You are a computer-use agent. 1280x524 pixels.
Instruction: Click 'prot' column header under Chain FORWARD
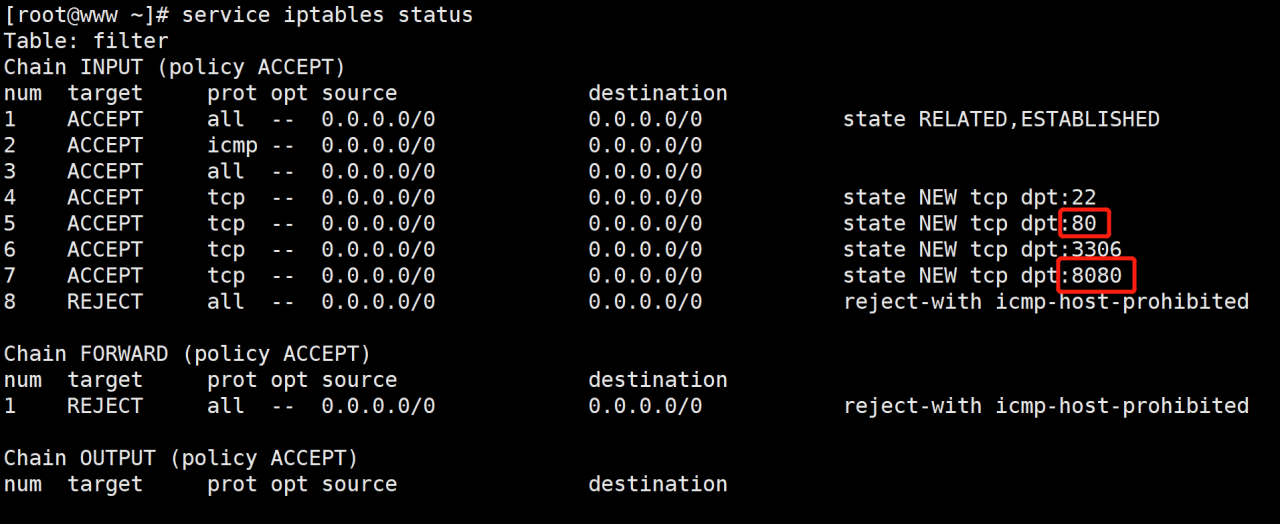(x=232, y=380)
